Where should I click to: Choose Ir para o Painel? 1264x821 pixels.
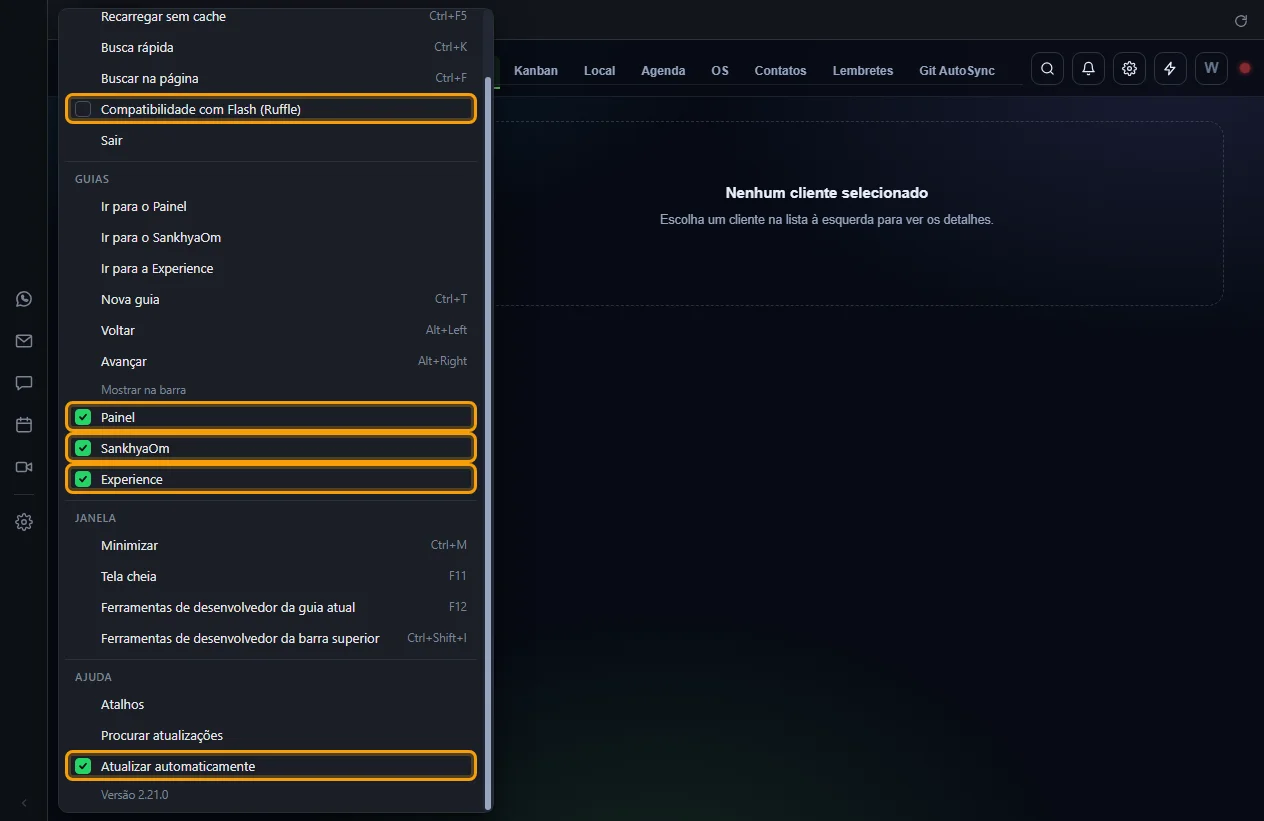[271, 206]
